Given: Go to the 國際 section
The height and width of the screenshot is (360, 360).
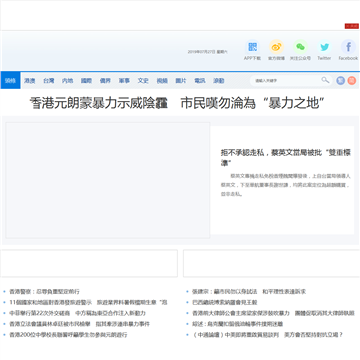Looking at the screenshot, I should coord(86,81).
